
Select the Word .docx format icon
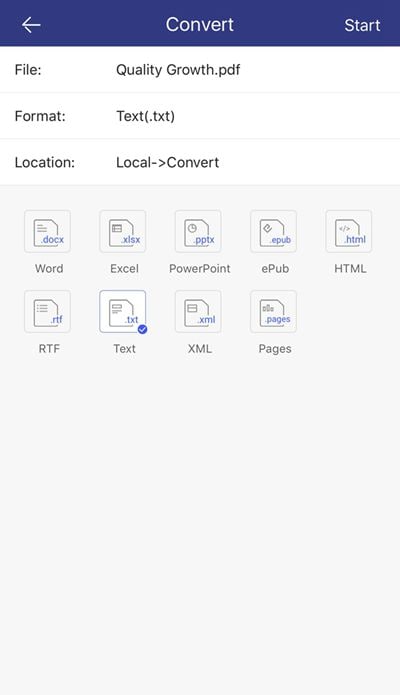tap(47, 231)
